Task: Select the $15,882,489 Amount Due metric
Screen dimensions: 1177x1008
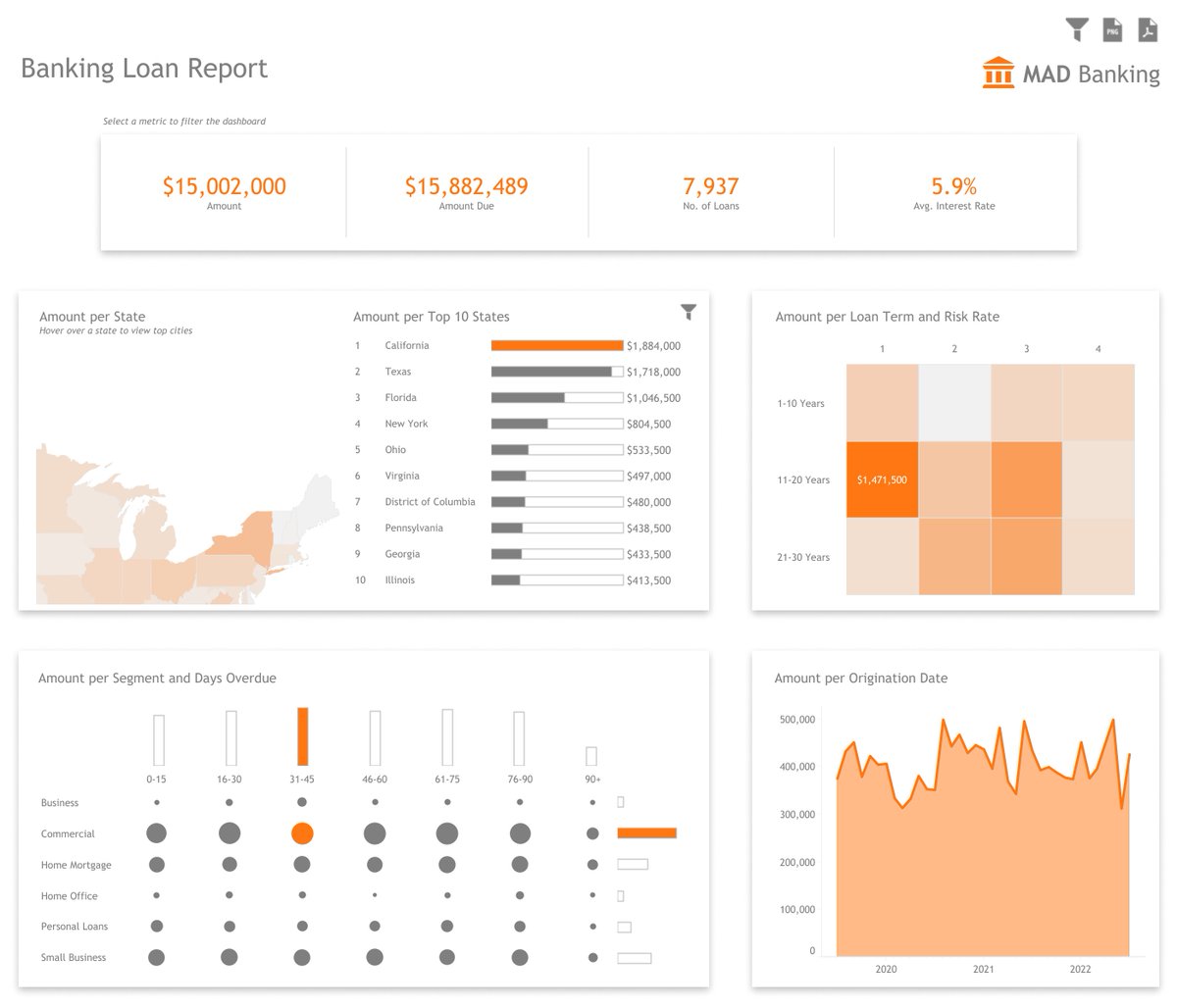Action: click(467, 192)
